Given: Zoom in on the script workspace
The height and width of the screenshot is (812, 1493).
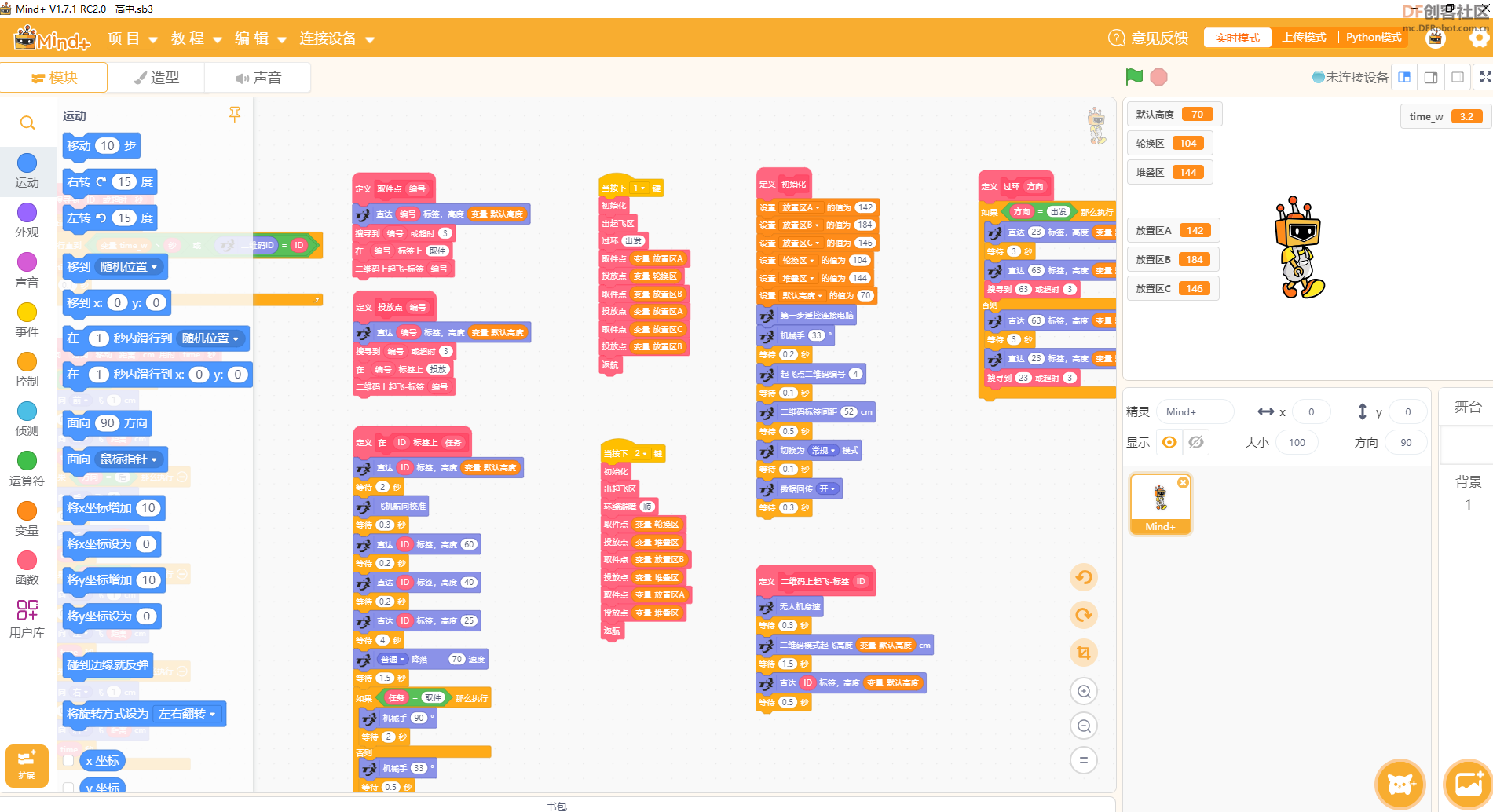Looking at the screenshot, I should (x=1084, y=691).
